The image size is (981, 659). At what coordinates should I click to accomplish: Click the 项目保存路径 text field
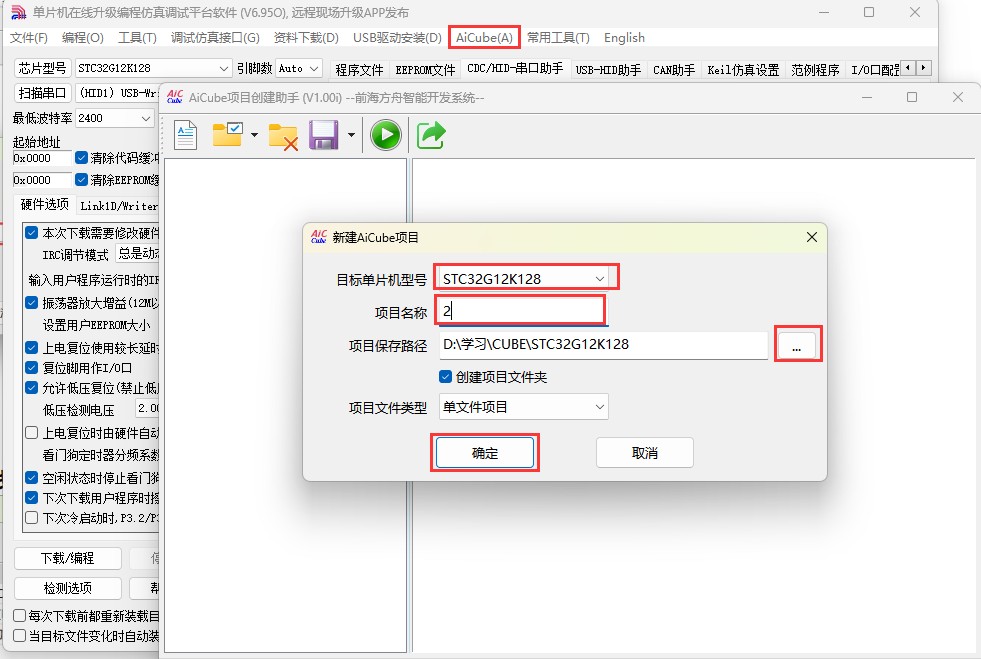[603, 344]
